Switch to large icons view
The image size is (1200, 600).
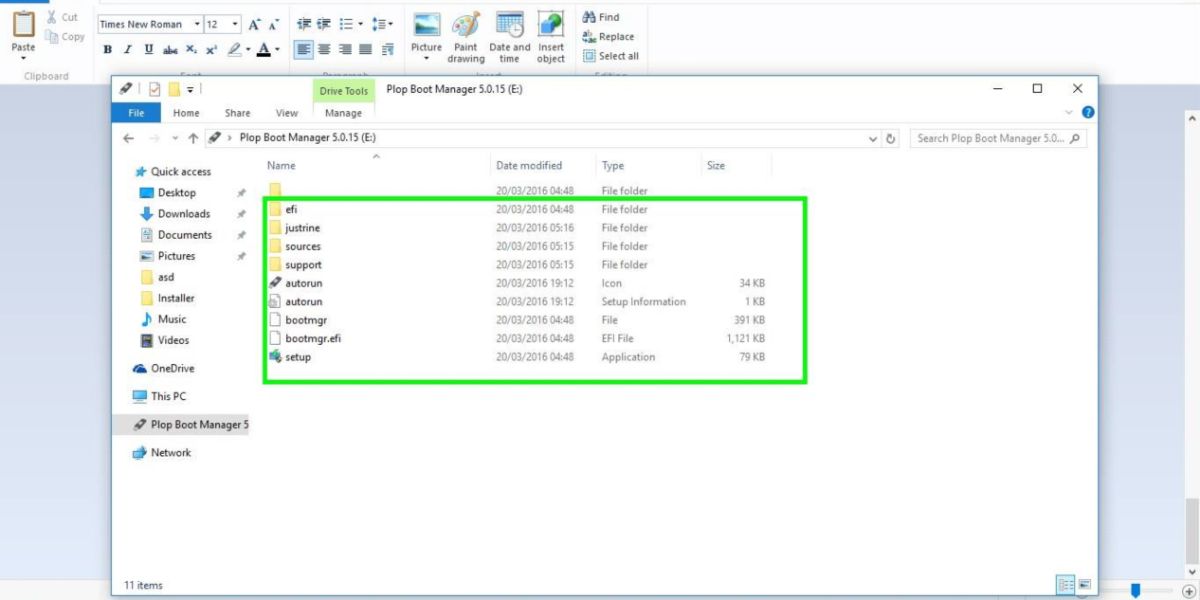1084,585
